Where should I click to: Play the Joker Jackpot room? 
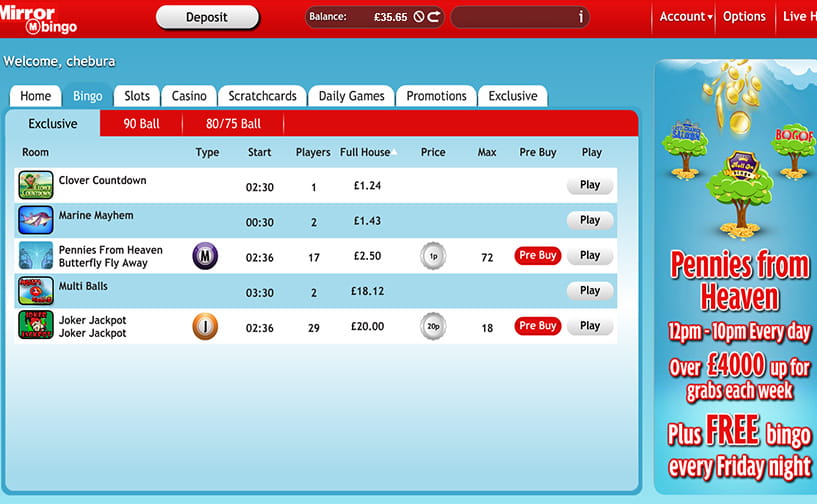tap(590, 326)
